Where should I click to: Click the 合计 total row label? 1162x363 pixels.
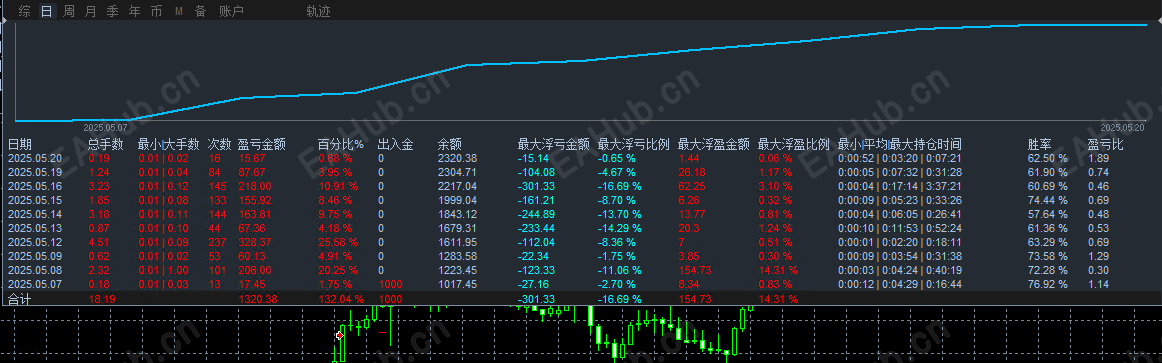click(x=20, y=299)
